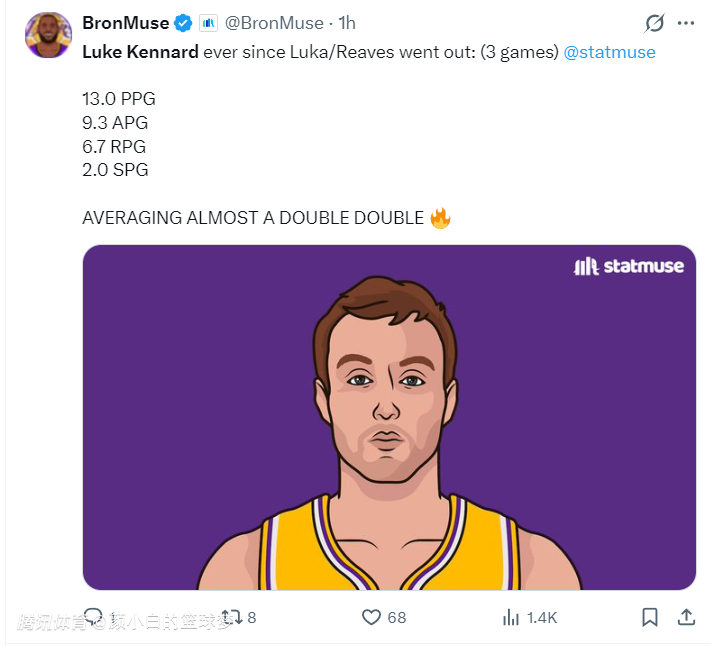
Task: Share the post via share icon
Action: point(686,617)
